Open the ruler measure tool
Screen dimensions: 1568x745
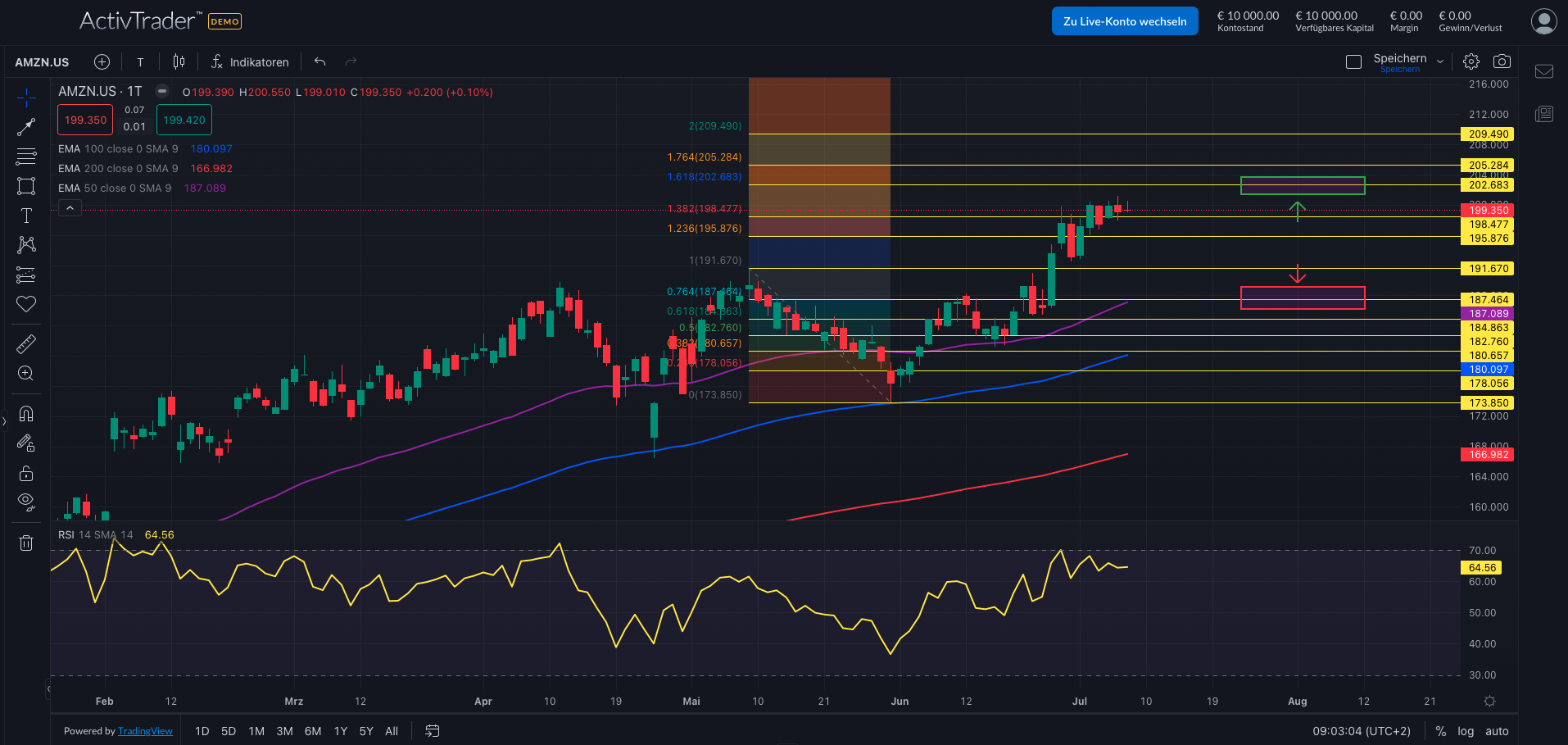pos(26,343)
